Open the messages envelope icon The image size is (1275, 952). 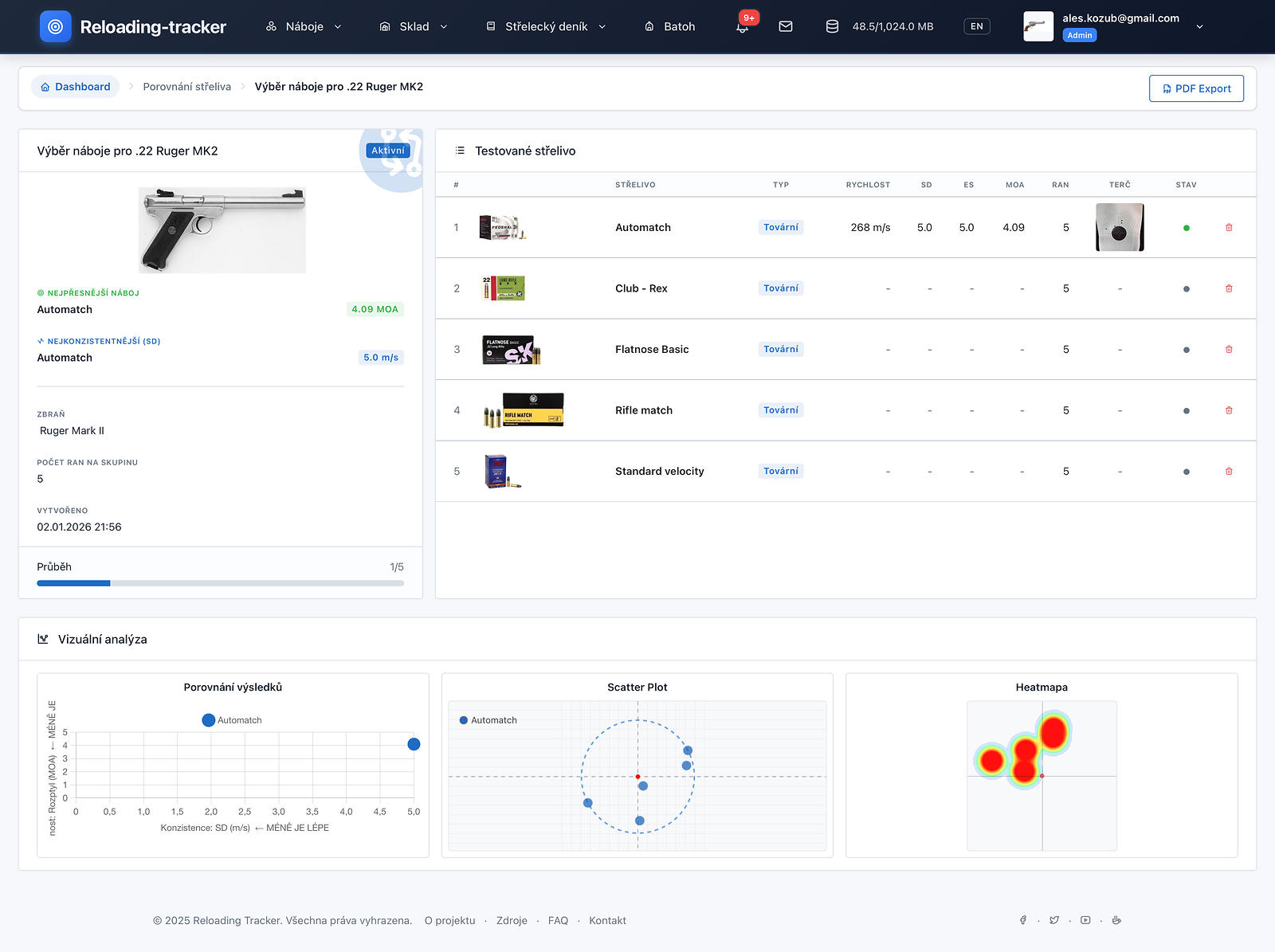(786, 26)
